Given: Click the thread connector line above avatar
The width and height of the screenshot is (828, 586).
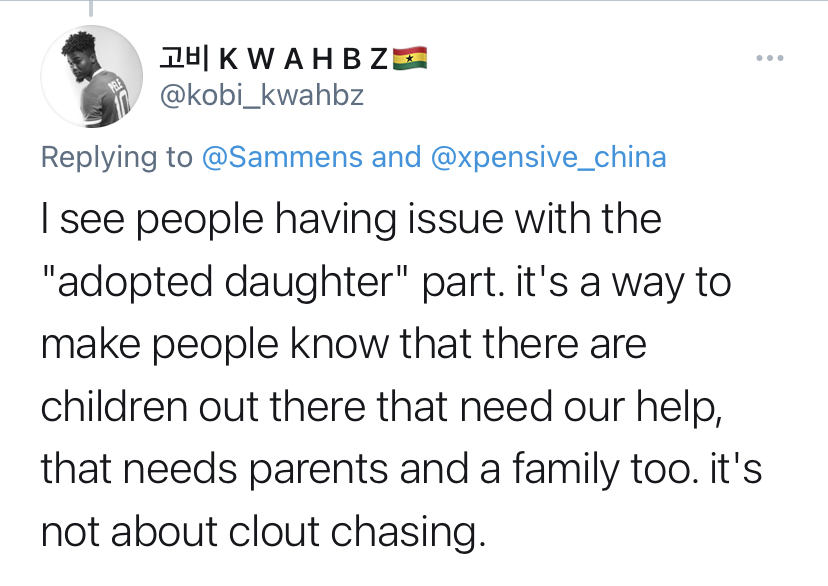Looking at the screenshot, I should (91, 8).
